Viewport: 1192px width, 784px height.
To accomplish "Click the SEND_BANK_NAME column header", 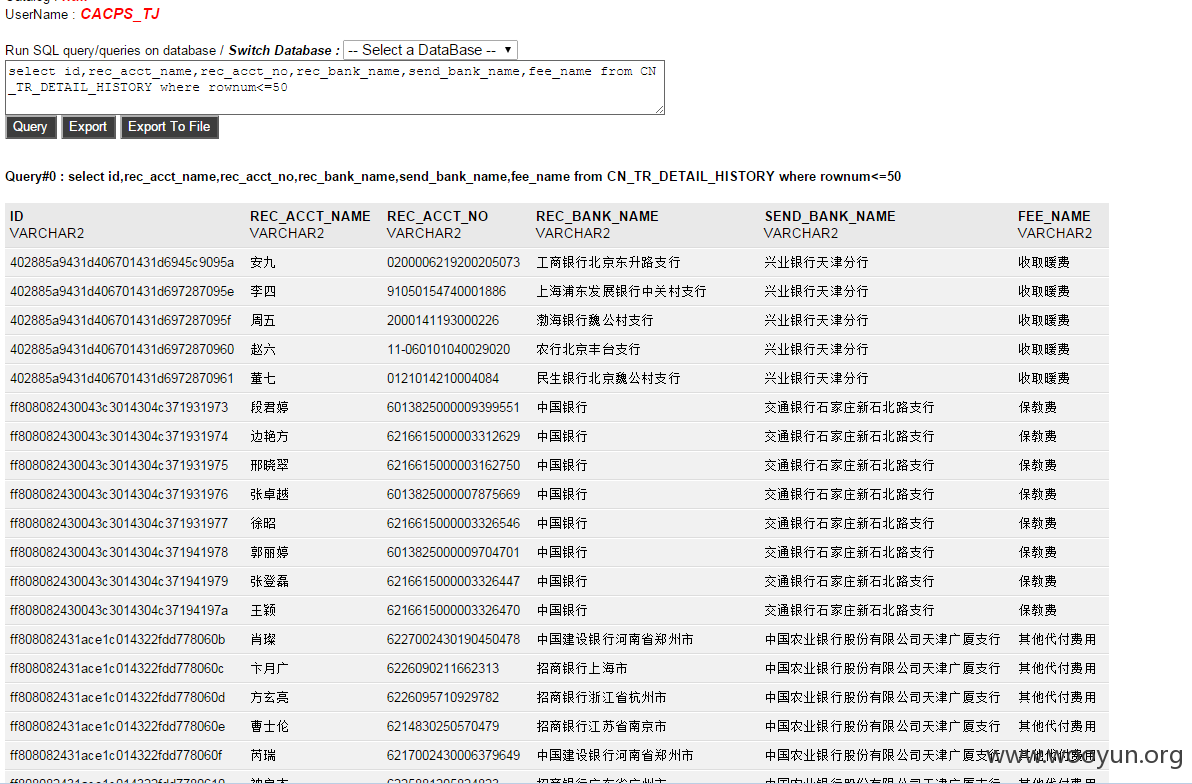I will [x=829, y=217].
